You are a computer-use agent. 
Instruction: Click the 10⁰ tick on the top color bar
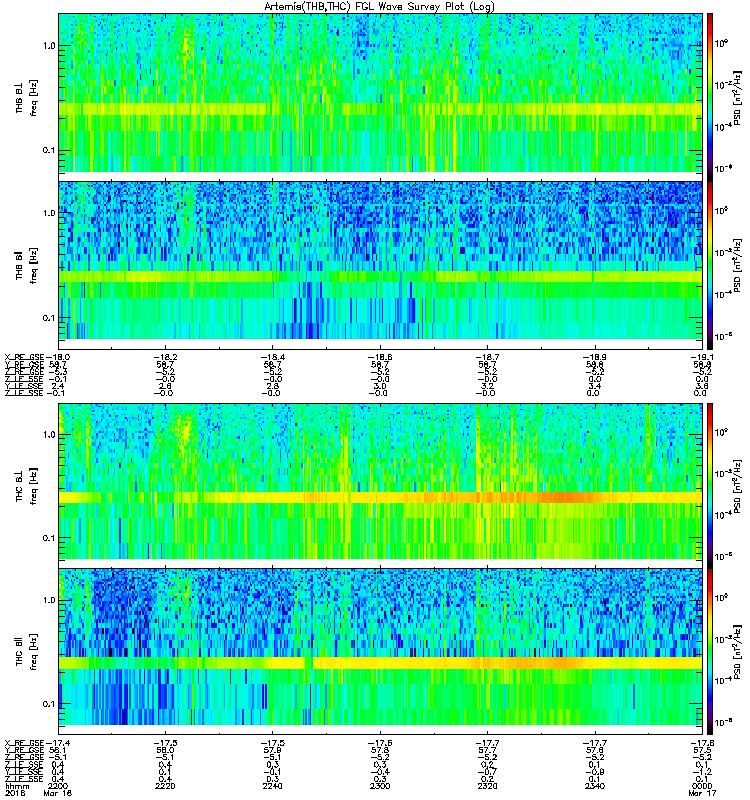coord(721,43)
